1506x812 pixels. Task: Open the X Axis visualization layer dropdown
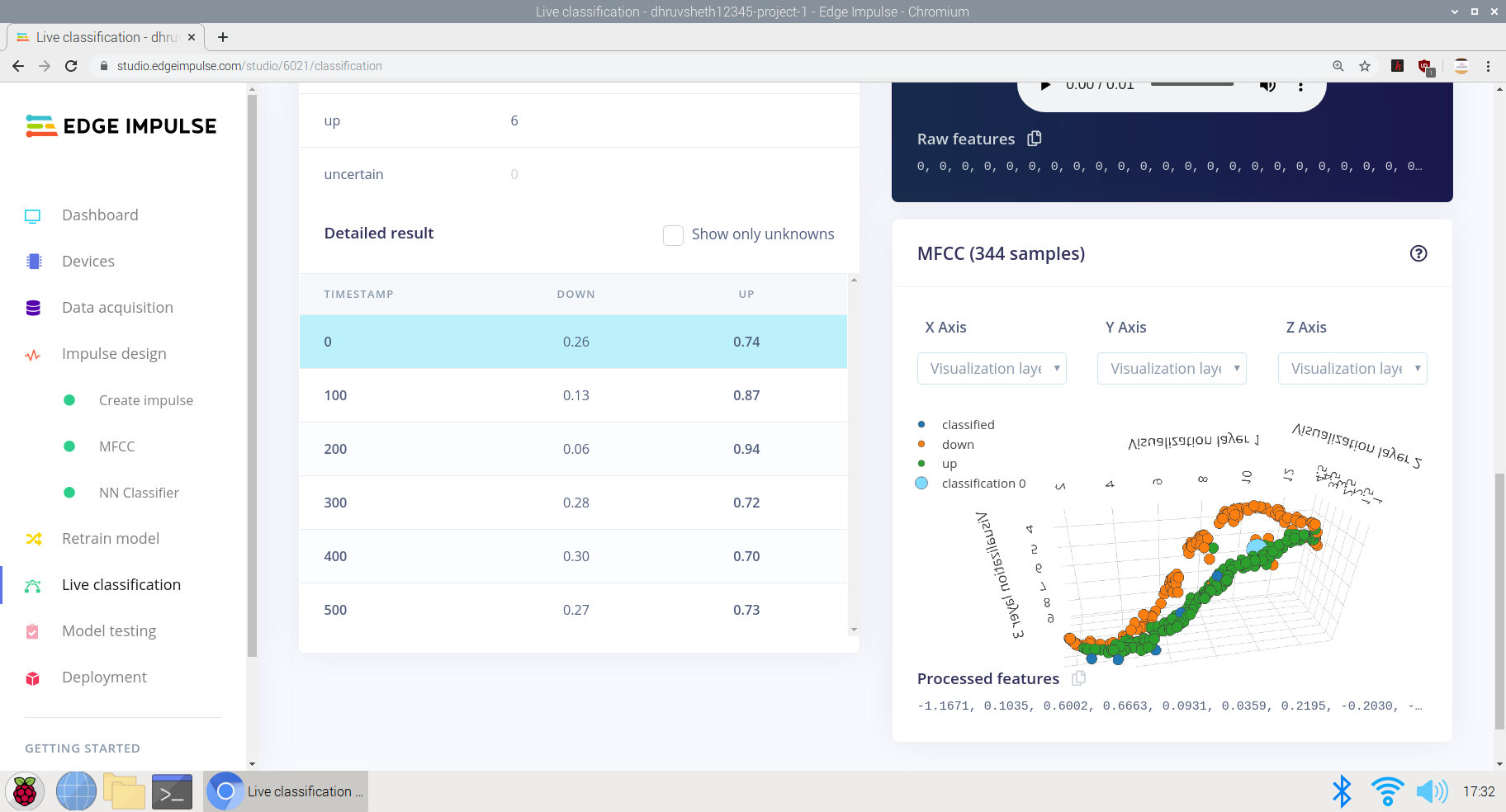coord(991,368)
